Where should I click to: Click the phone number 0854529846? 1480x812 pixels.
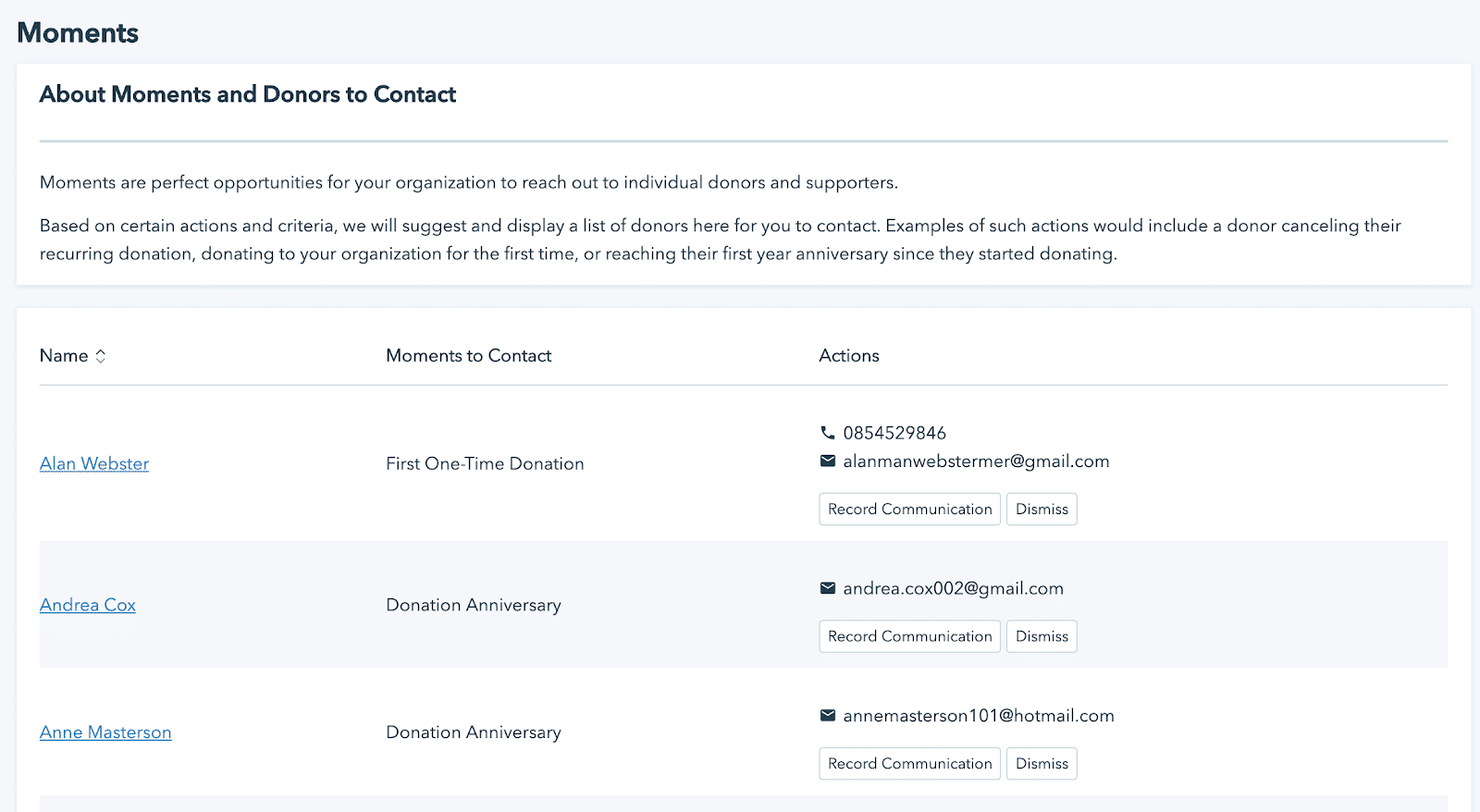[894, 433]
